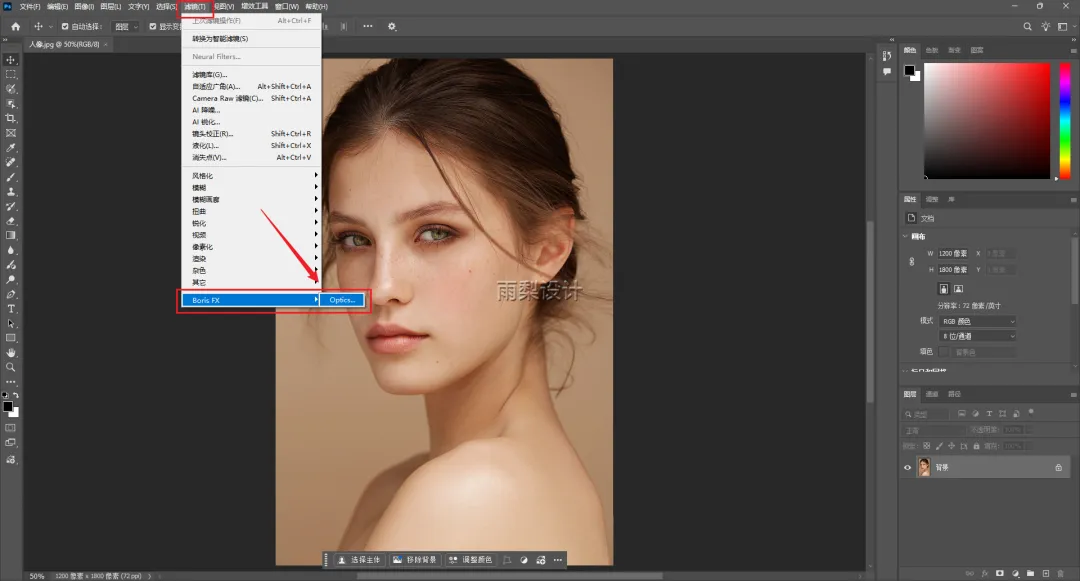Select the Type tool

[x=11, y=309]
